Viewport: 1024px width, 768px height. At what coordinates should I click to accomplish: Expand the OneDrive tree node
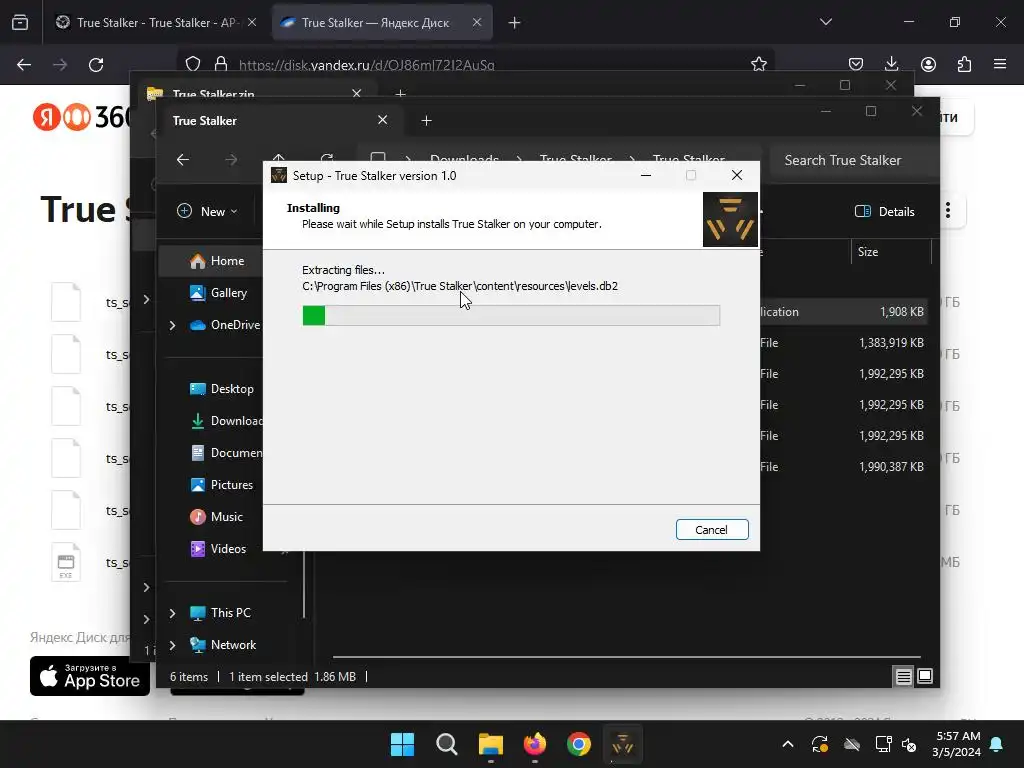pyautogui.click(x=172, y=325)
